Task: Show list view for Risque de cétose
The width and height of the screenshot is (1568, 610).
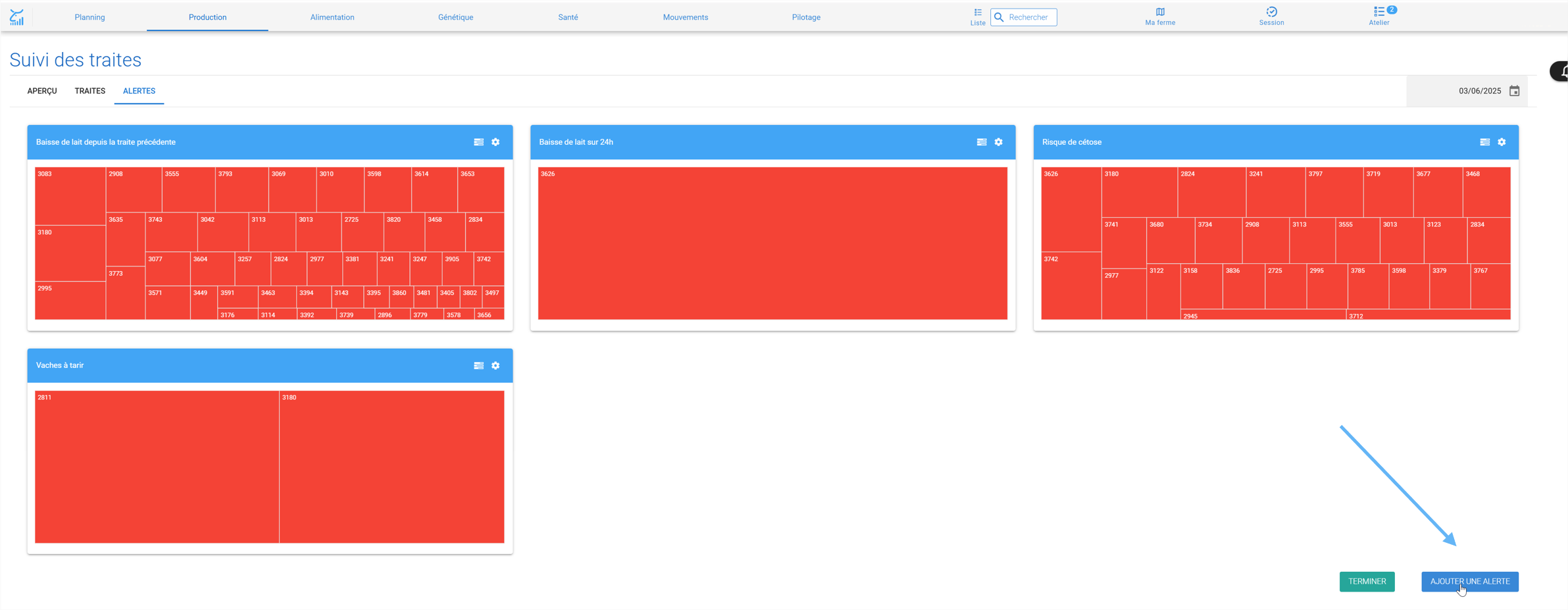Action: [x=1484, y=142]
